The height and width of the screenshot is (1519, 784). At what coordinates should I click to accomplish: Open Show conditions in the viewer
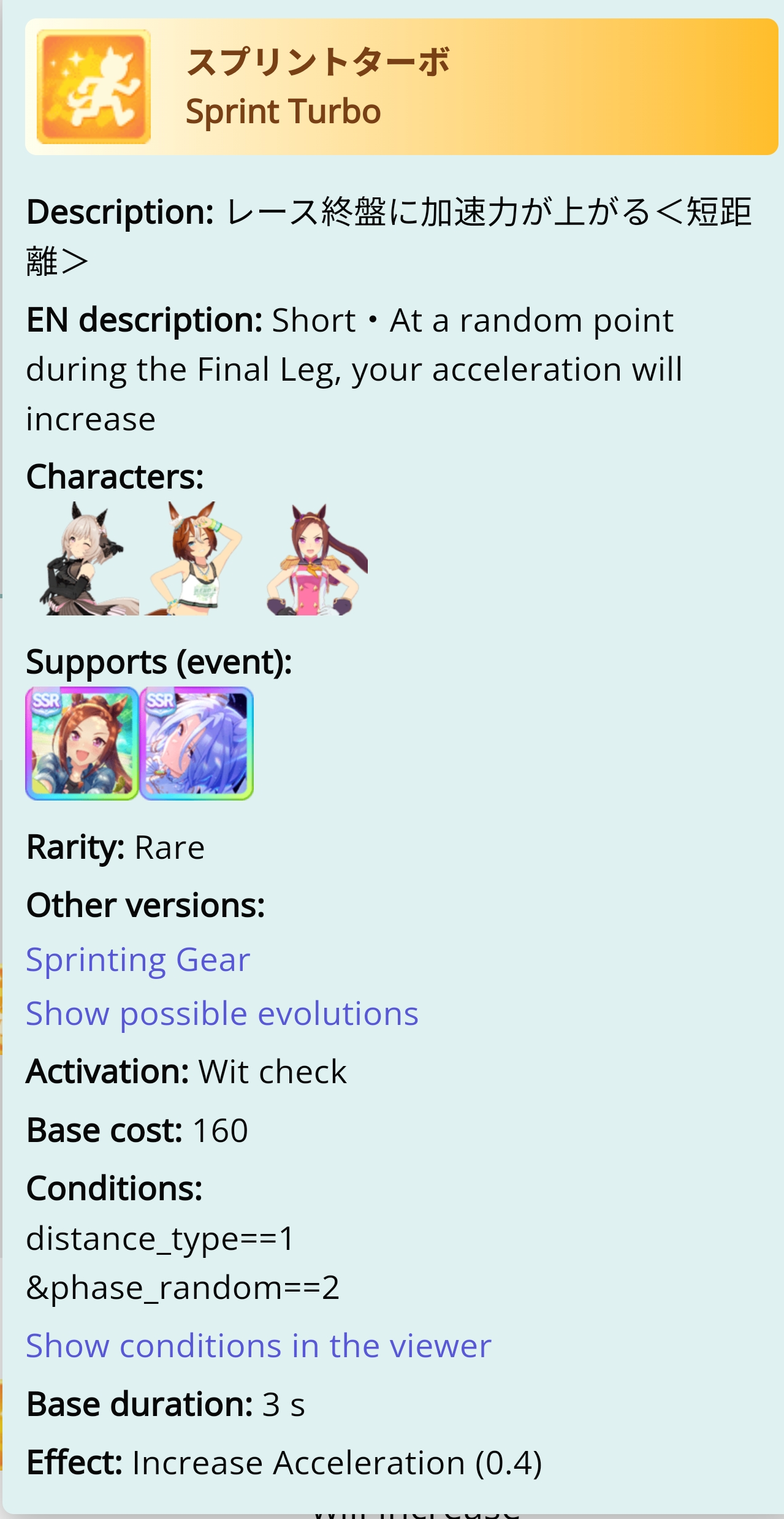259,1346
